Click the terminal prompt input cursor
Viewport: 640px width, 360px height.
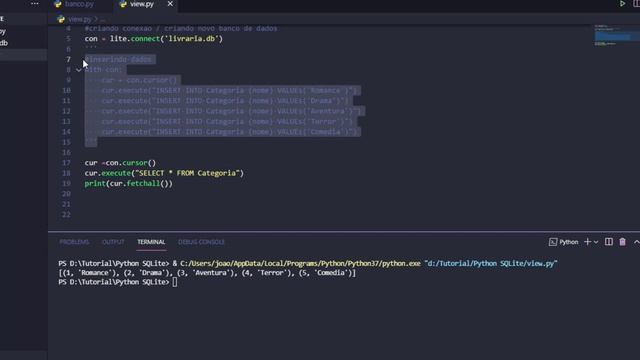[x=175, y=282]
